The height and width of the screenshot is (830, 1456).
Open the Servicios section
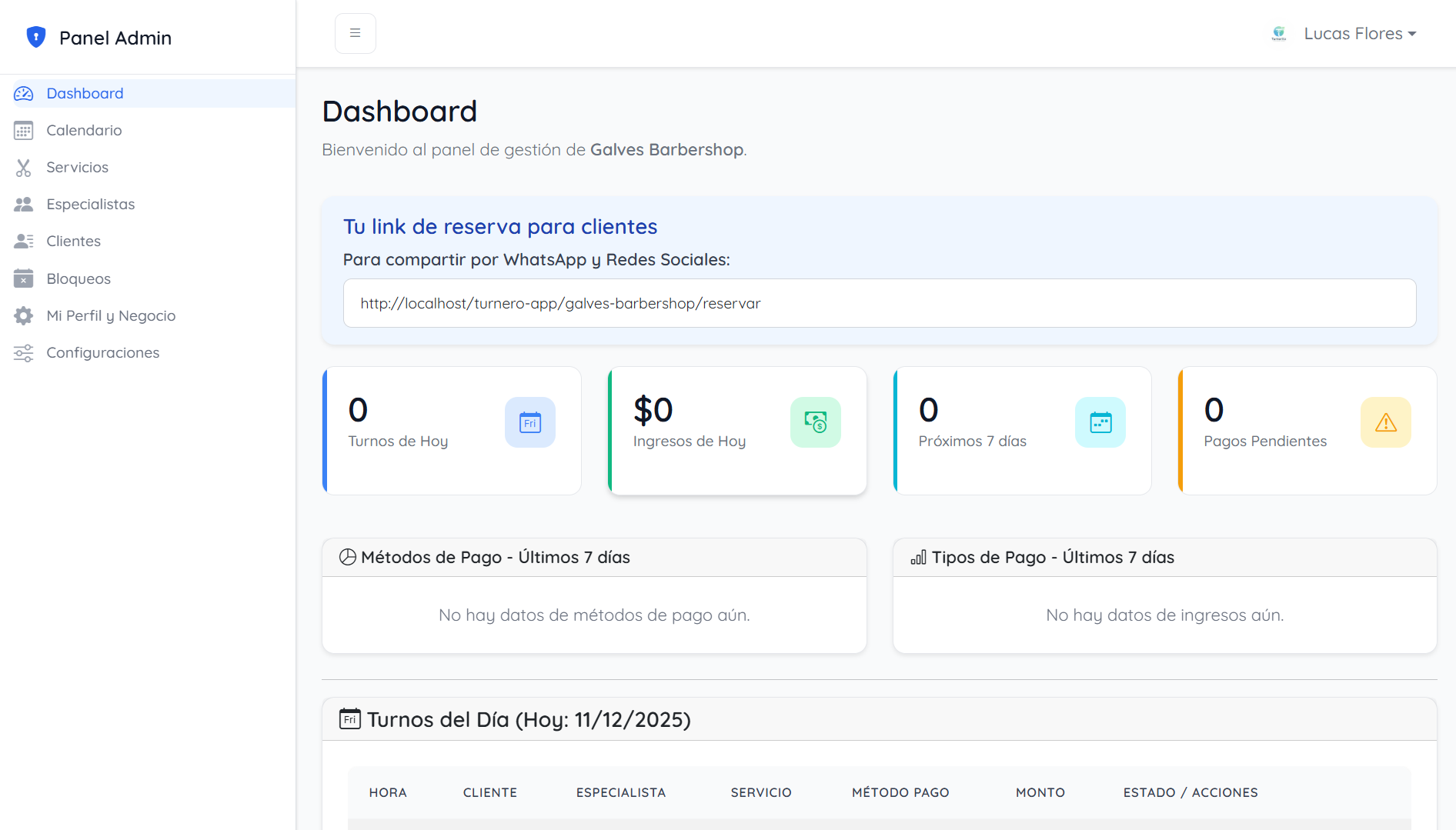point(148,168)
